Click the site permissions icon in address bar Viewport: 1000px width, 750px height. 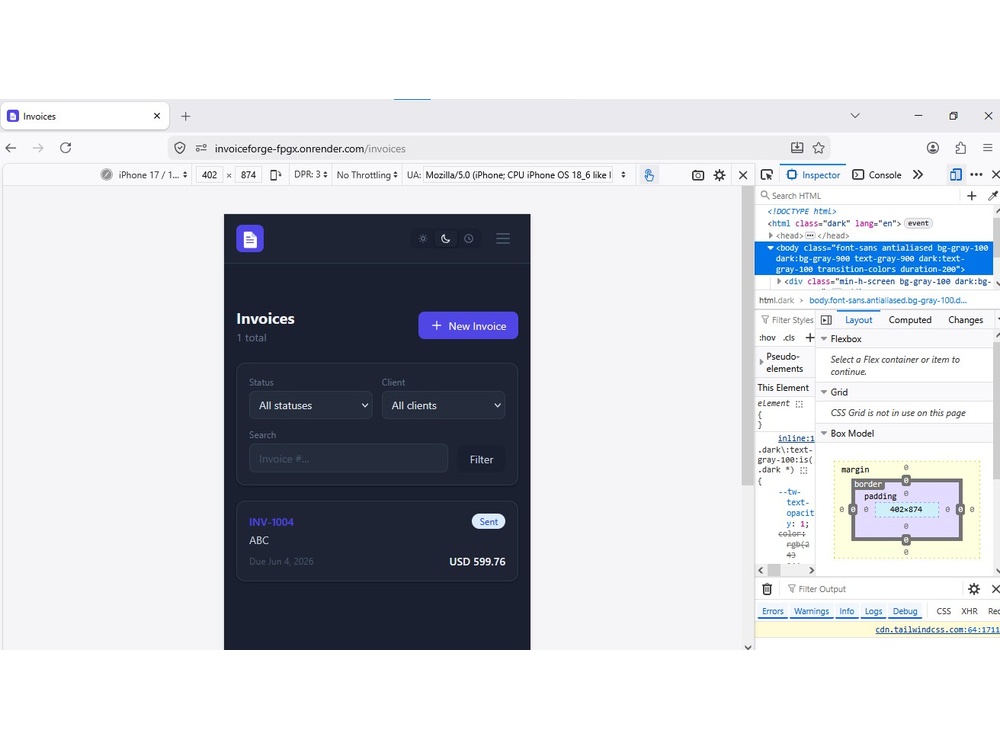coord(201,148)
